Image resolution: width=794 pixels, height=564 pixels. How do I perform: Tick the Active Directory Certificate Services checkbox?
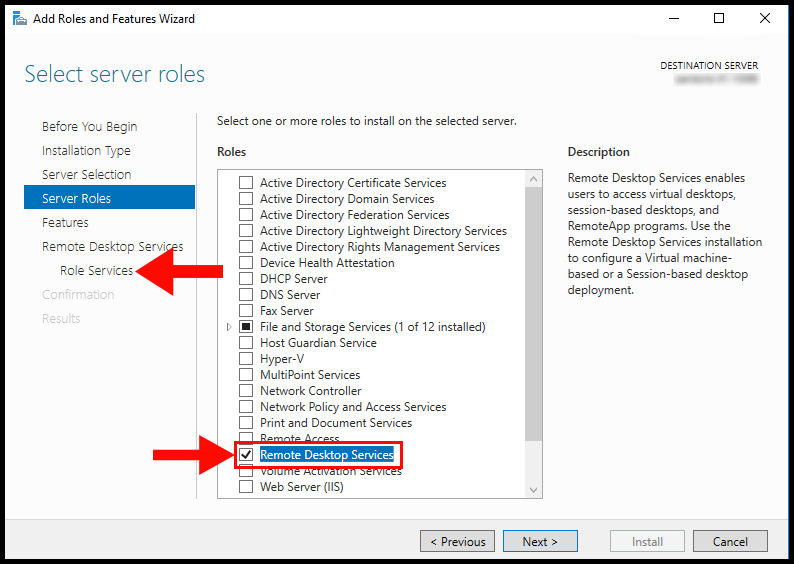pyautogui.click(x=246, y=183)
